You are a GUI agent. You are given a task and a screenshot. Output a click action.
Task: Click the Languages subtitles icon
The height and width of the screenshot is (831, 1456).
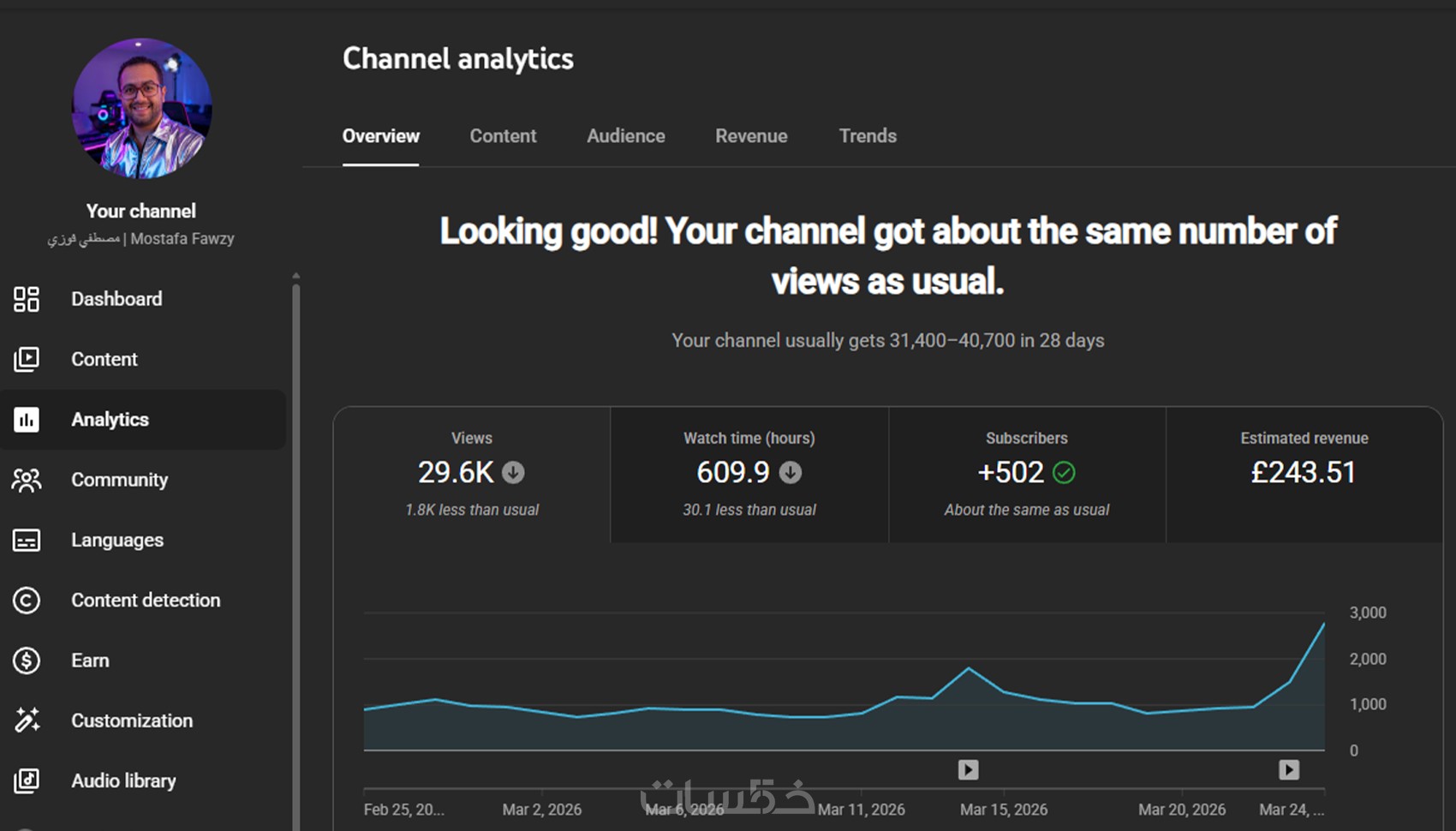(27, 541)
